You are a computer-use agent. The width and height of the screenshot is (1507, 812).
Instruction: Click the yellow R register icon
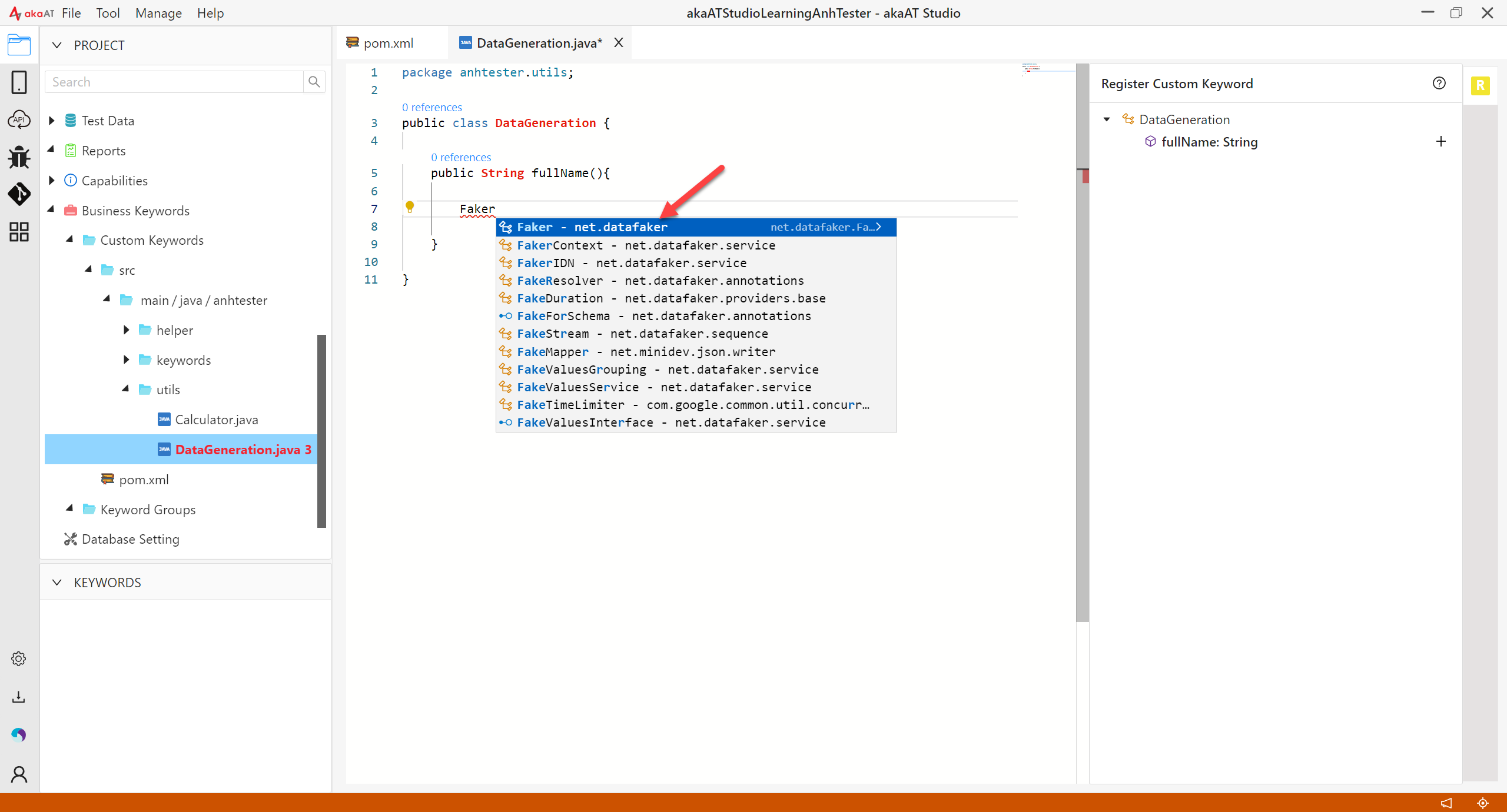1480,86
